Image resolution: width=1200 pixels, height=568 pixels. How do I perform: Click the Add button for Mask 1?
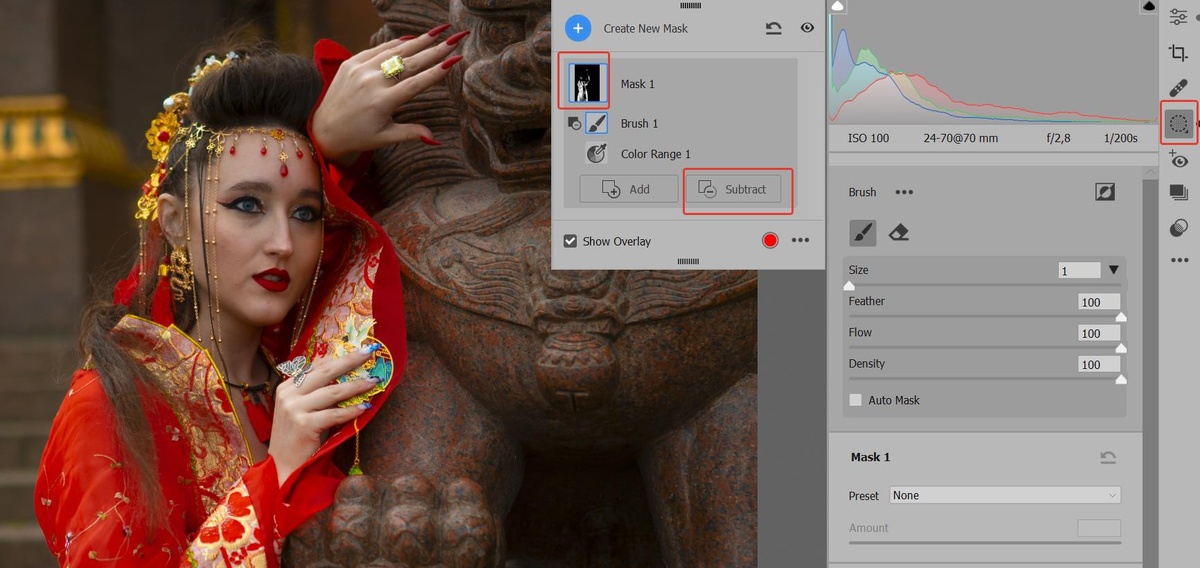[x=629, y=189]
